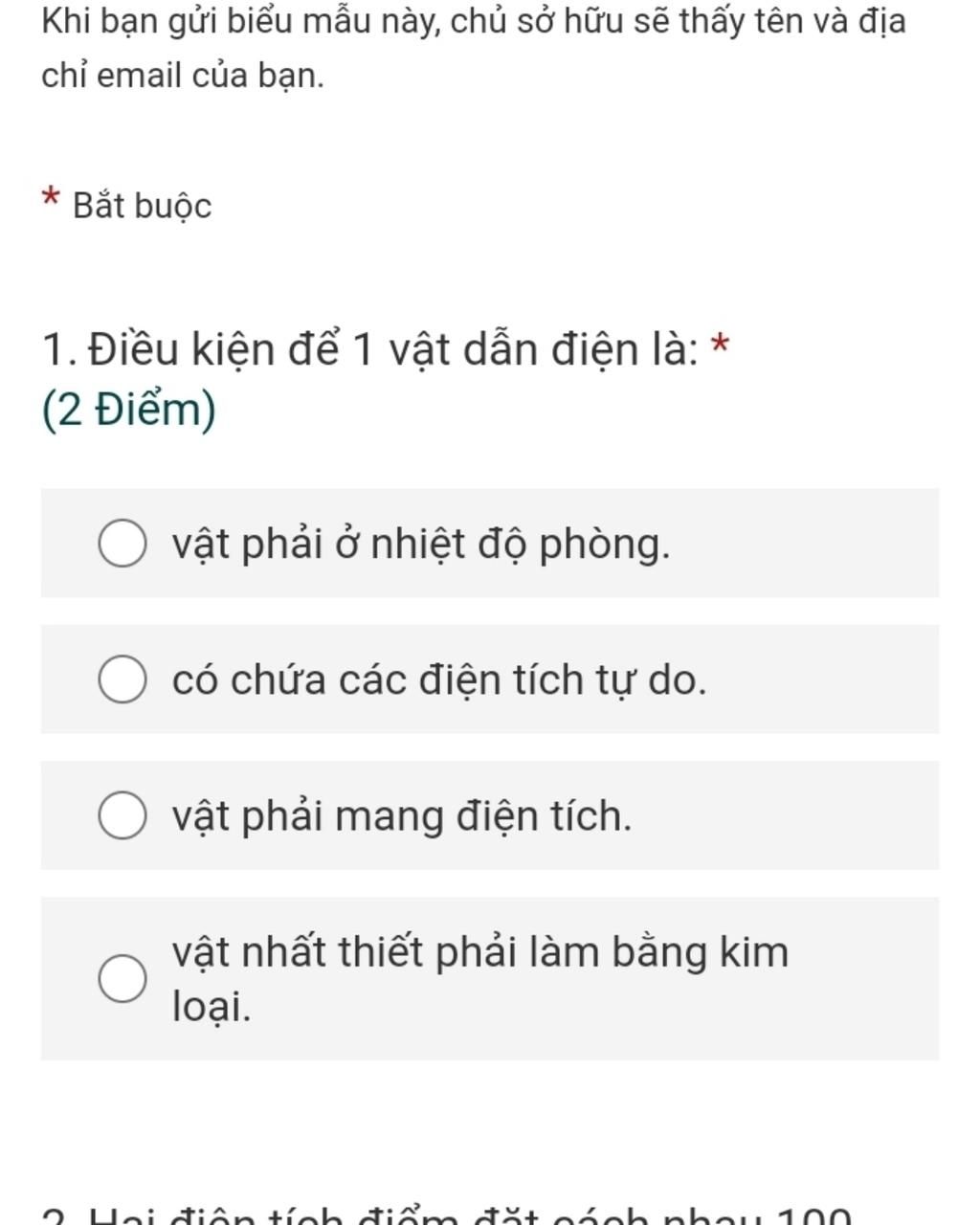Click the red asterisk after question 1 title

pyautogui.click(x=722, y=344)
